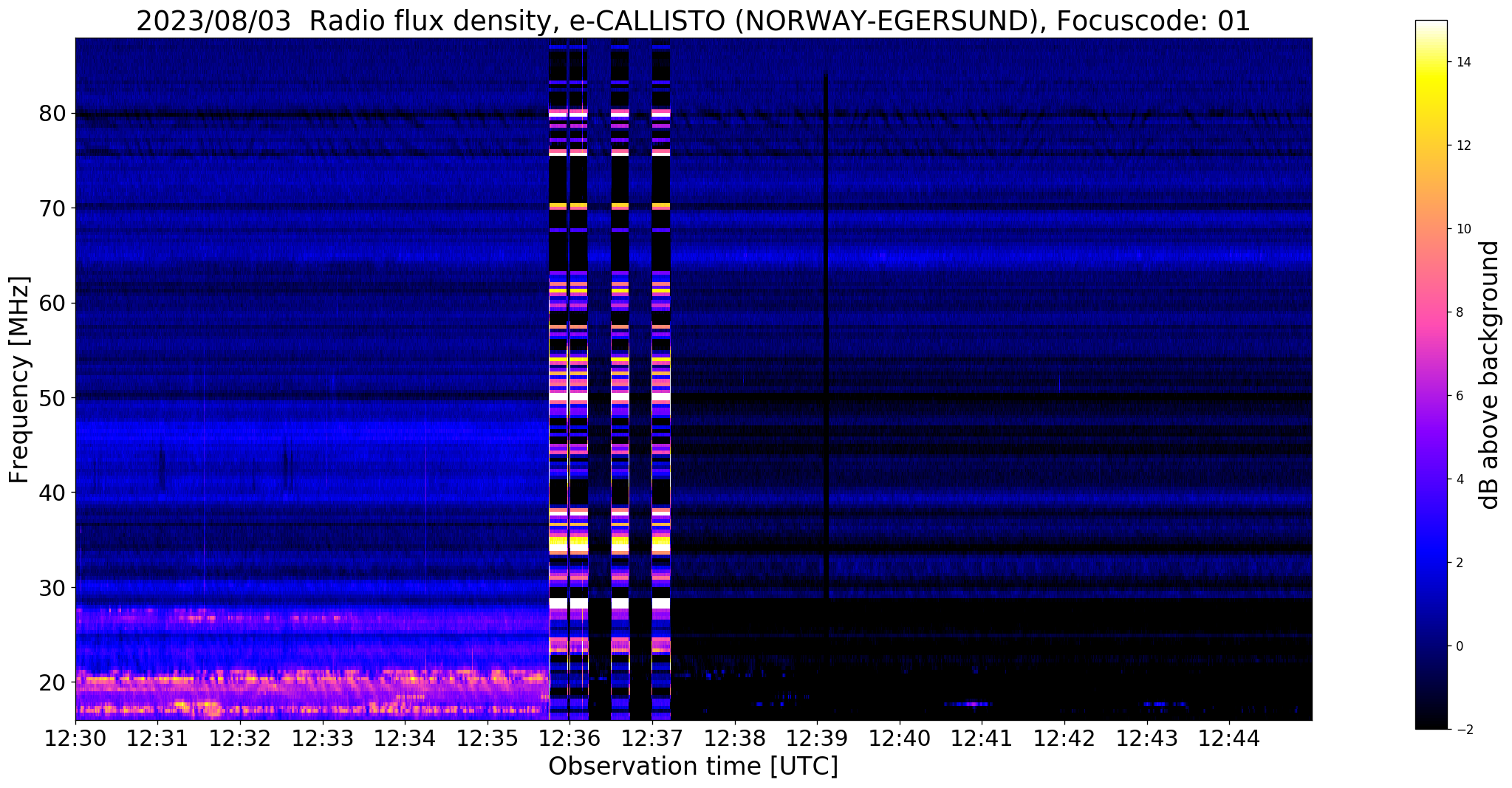
Task: Click the 12:40 time tick label
Action: 900,737
